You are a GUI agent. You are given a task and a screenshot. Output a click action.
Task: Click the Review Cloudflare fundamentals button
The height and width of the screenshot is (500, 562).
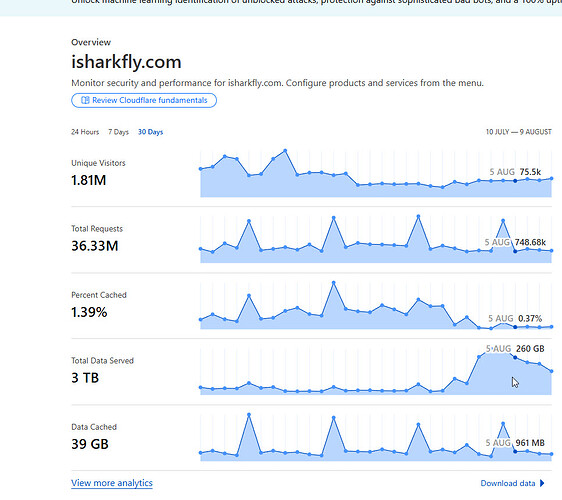144,100
